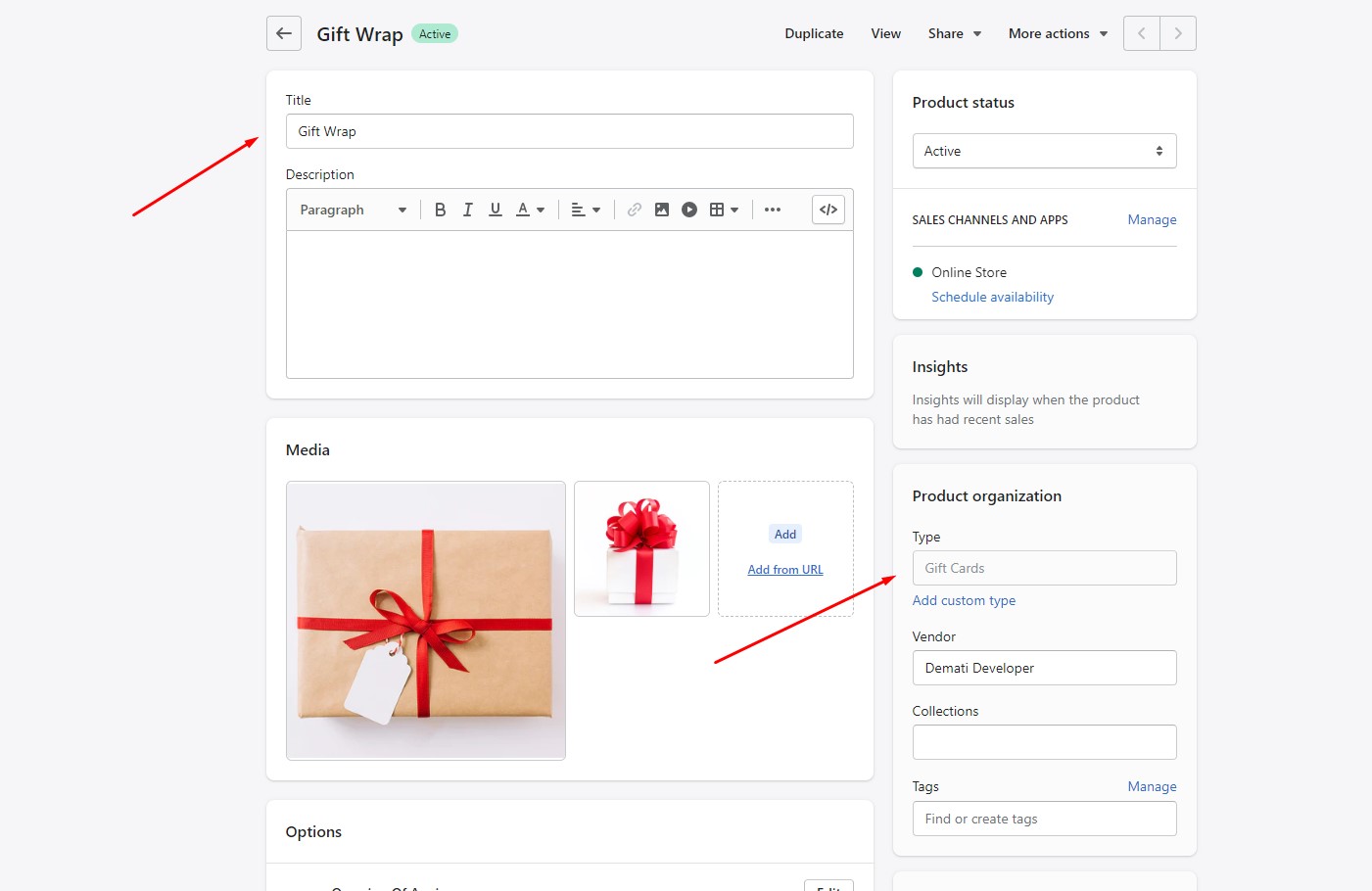
Task: Go to the next product arrow
Action: [1178, 33]
